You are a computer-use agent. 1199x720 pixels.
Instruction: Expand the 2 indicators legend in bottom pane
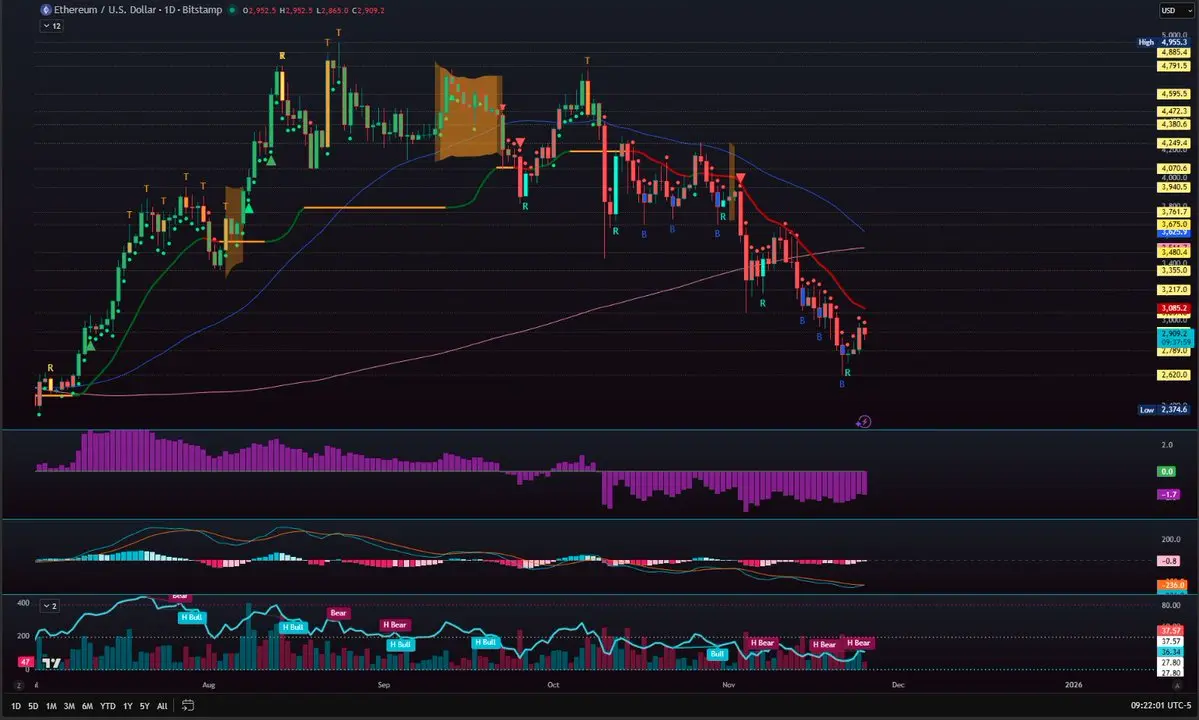50,605
